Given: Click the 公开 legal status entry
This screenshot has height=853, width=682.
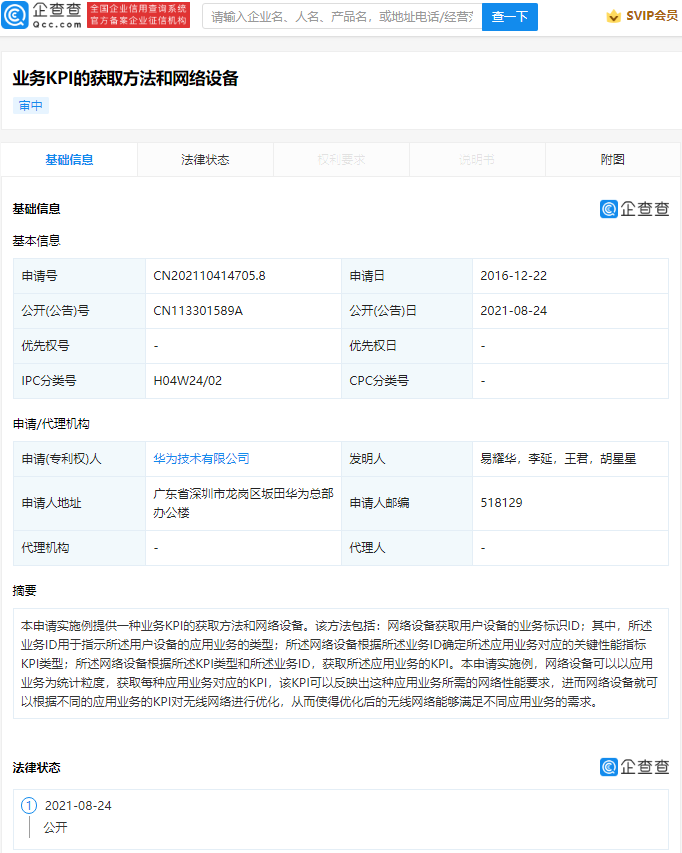Looking at the screenshot, I should pos(55,827).
